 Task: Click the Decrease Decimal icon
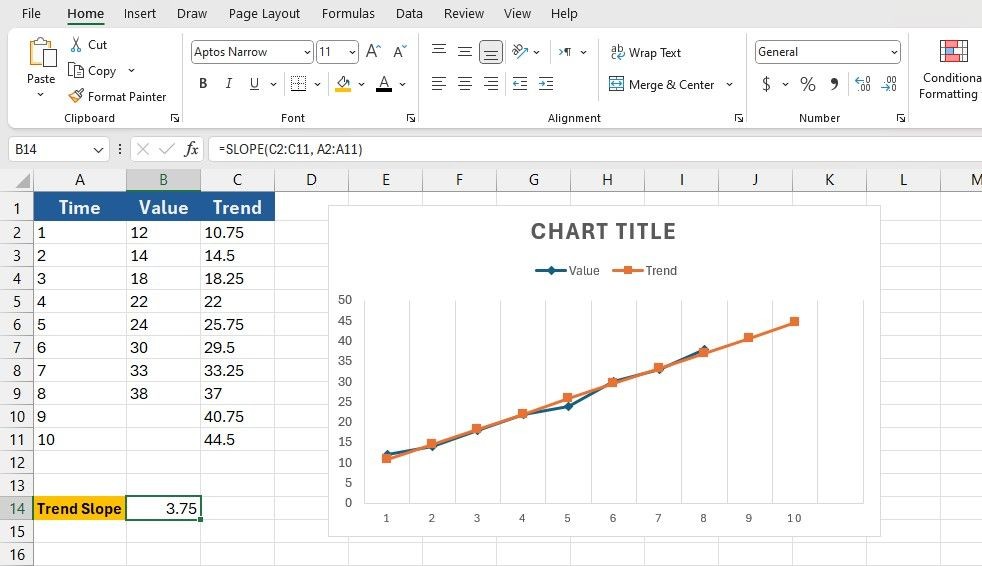[x=889, y=84]
